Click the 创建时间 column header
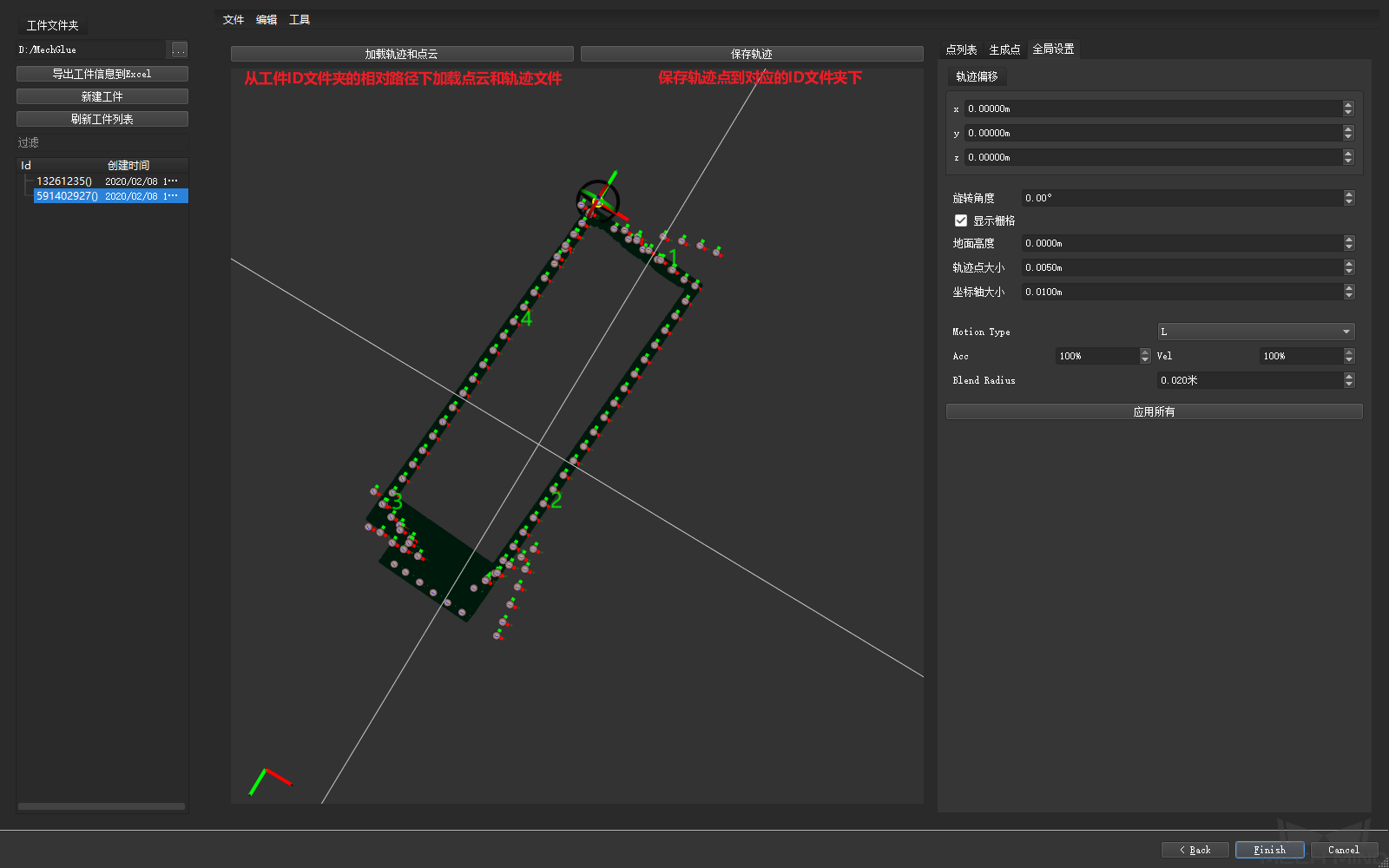The image size is (1389, 868). coord(128,165)
